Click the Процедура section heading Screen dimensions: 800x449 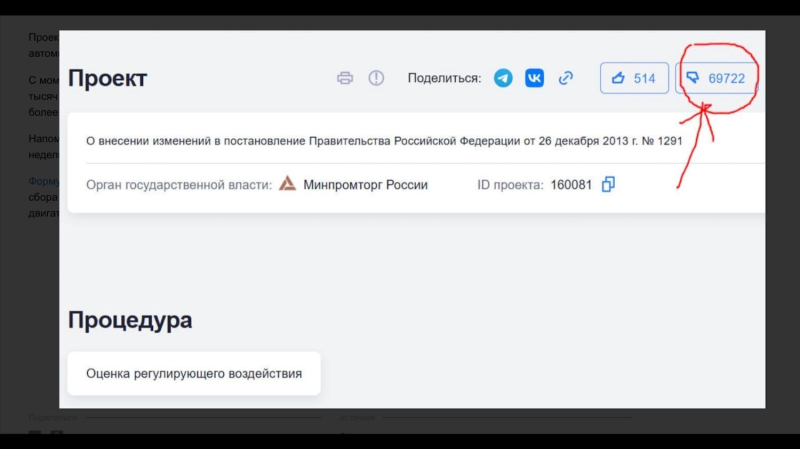[x=130, y=320]
